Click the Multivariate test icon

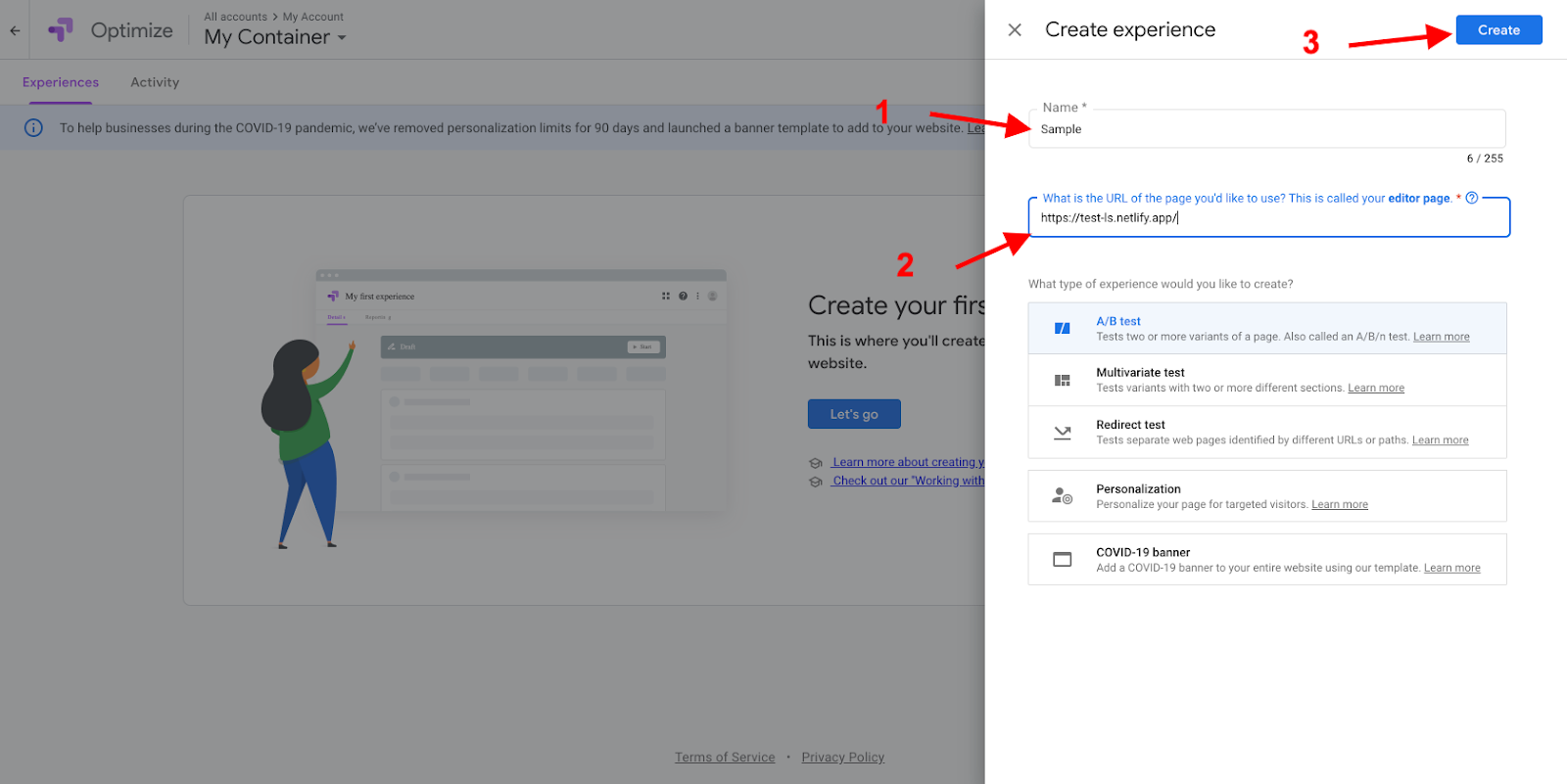[x=1062, y=380]
